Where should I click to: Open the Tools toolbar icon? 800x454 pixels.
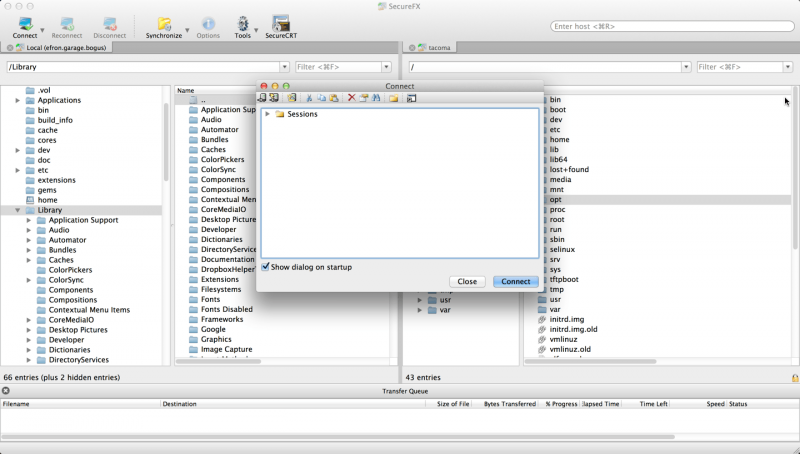[x=242, y=24]
